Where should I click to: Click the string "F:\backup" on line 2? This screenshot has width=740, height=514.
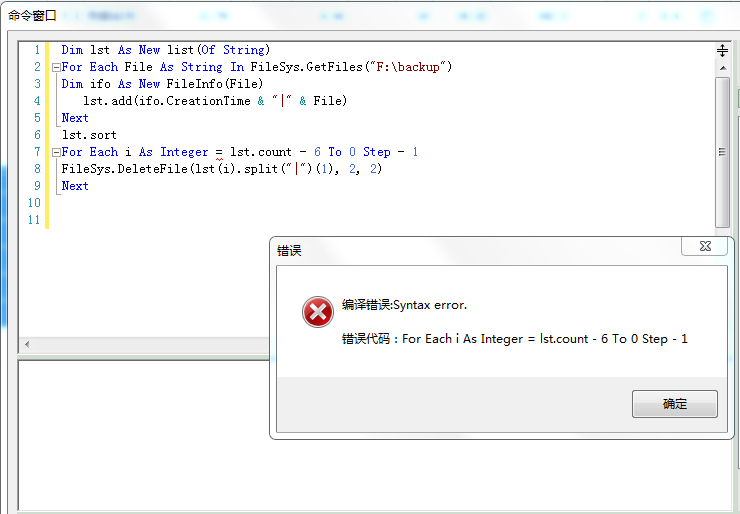tap(408, 67)
